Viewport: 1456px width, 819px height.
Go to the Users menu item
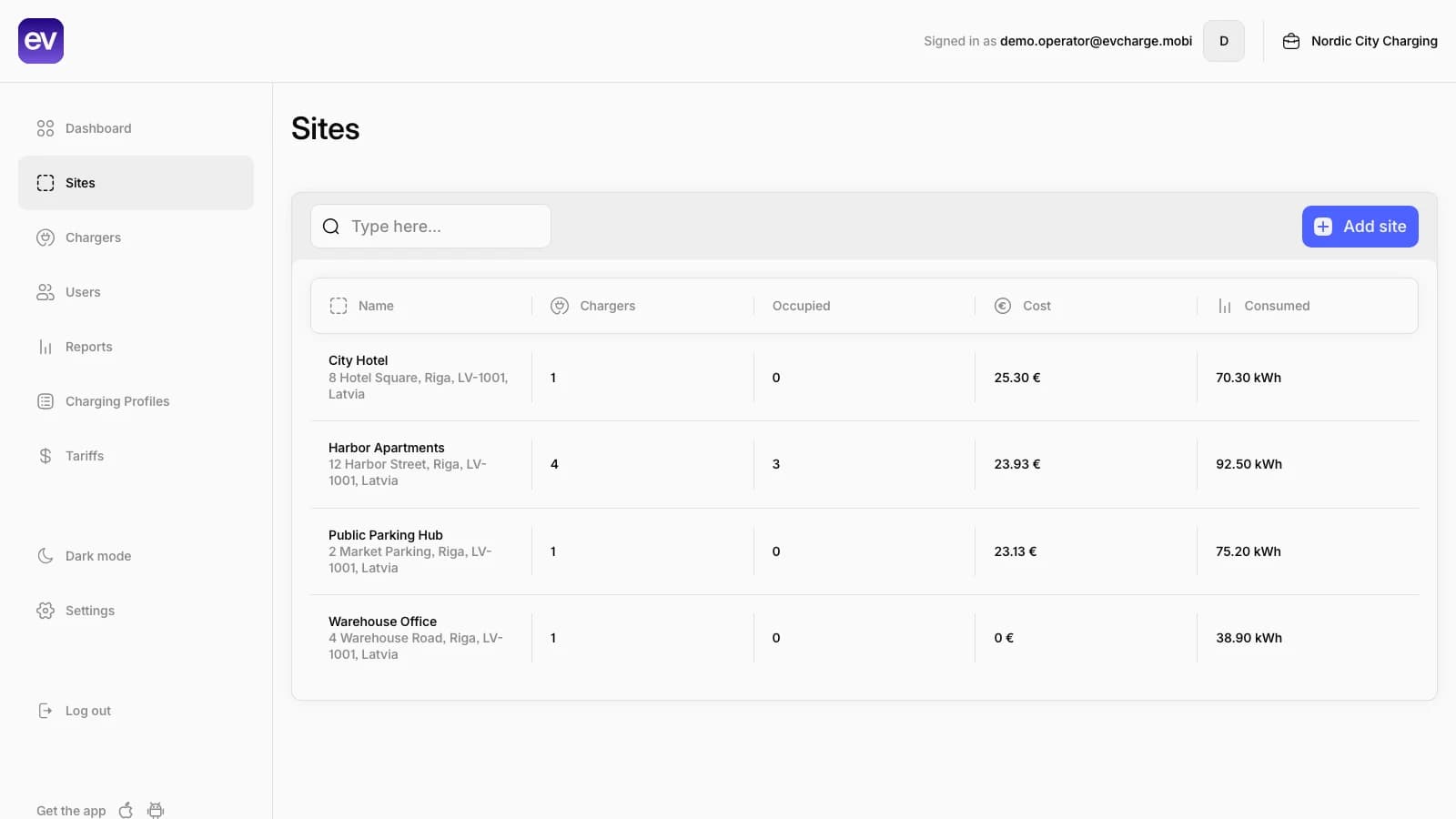coord(136,292)
